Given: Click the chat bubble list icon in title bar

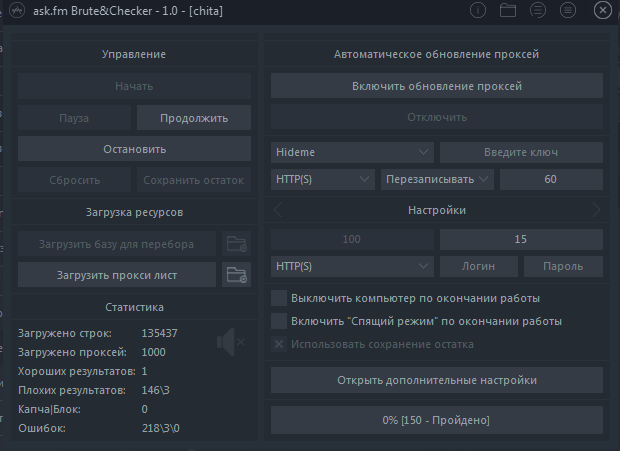Looking at the screenshot, I should [538, 10].
